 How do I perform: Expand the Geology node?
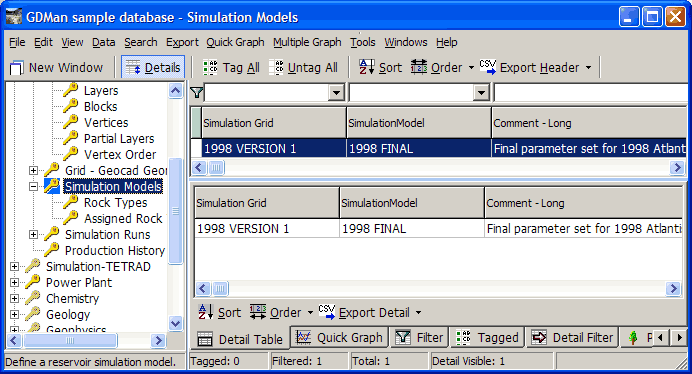(15, 314)
